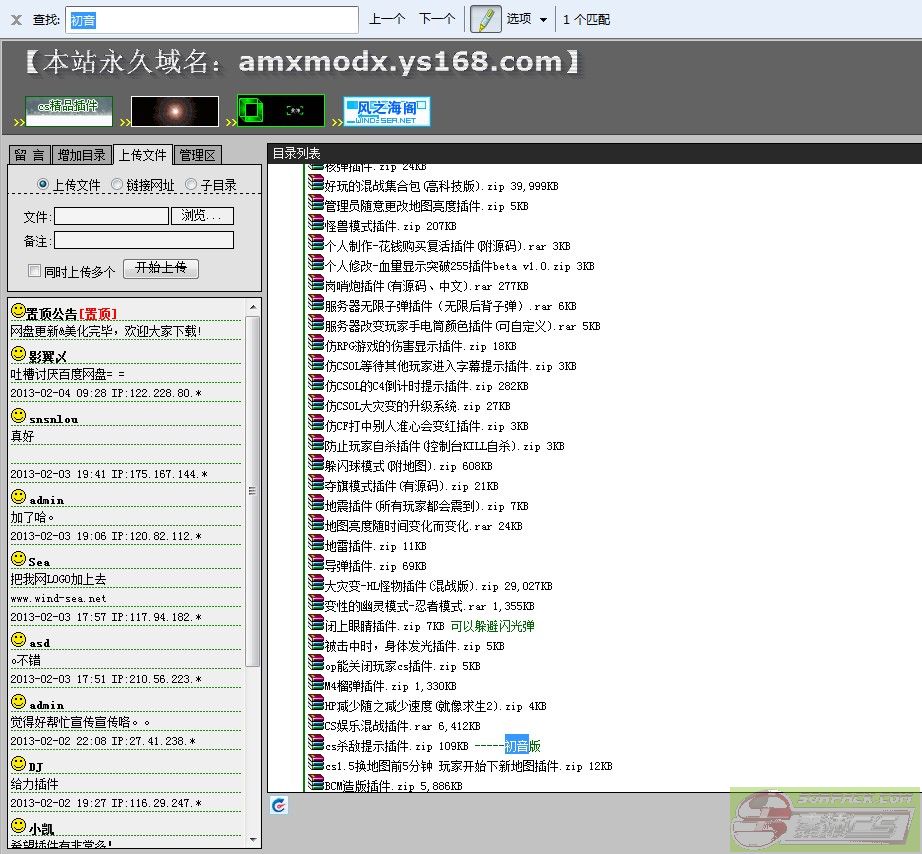This screenshot has width=922, height=854.
Task: Switch to the '留言' tab
Action: coord(29,155)
